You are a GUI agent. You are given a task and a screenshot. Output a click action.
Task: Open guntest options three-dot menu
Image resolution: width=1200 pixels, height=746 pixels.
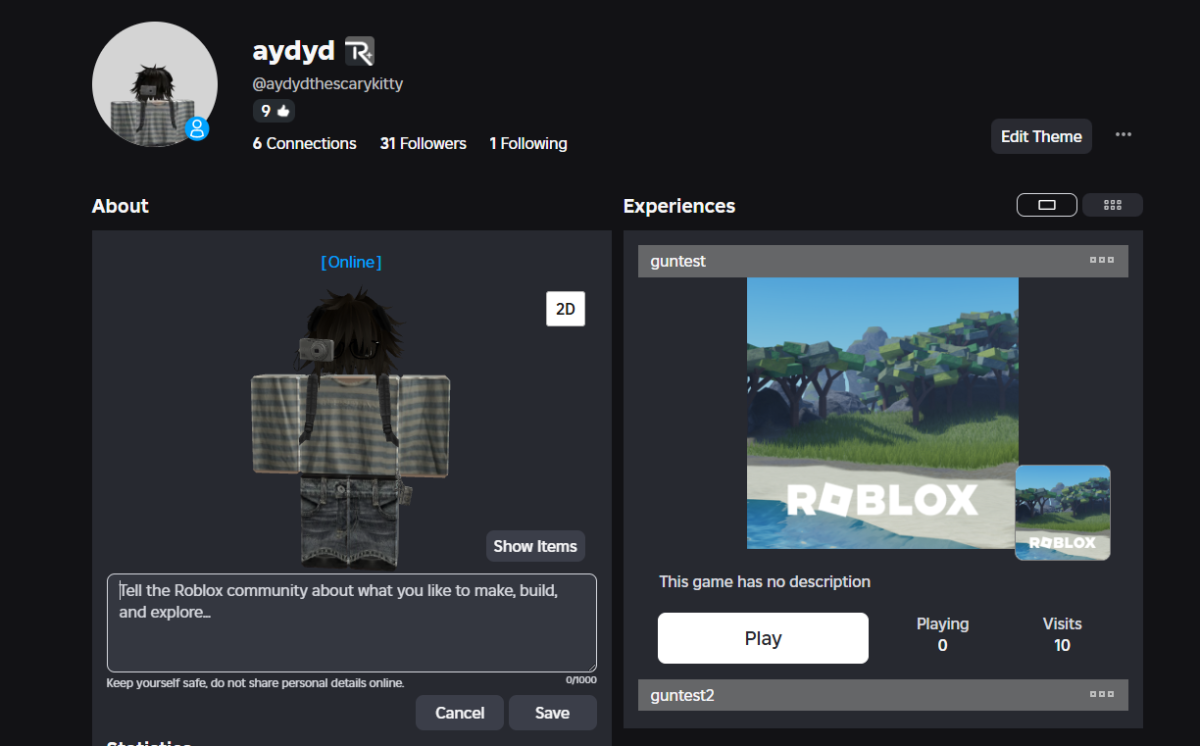[x=1101, y=260]
